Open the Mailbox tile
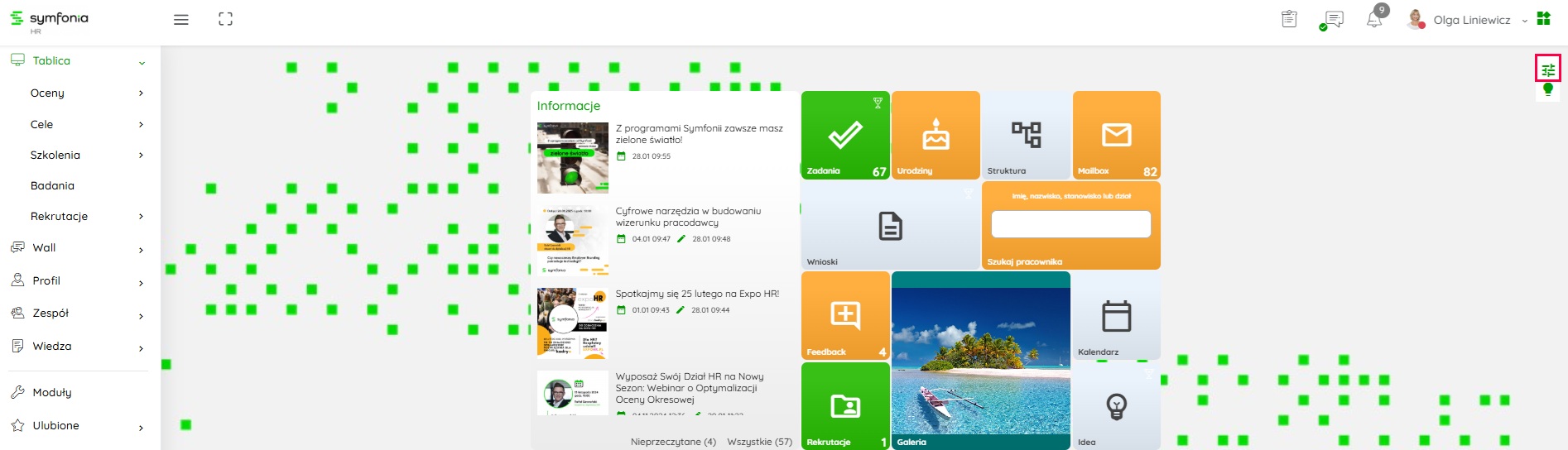This screenshot has width=1568, height=450. click(1116, 135)
